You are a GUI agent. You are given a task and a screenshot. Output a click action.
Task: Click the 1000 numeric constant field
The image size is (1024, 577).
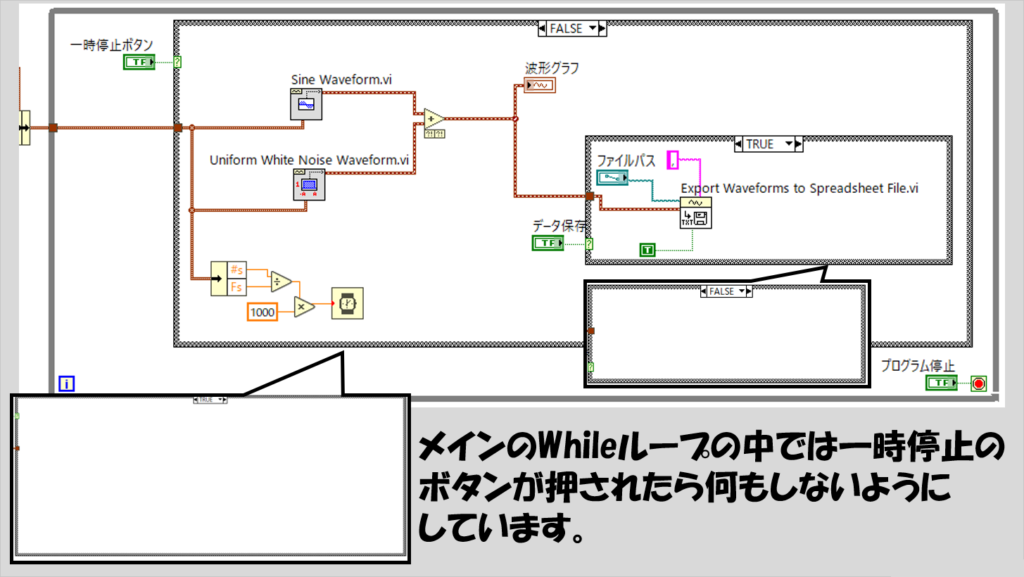tap(265, 313)
